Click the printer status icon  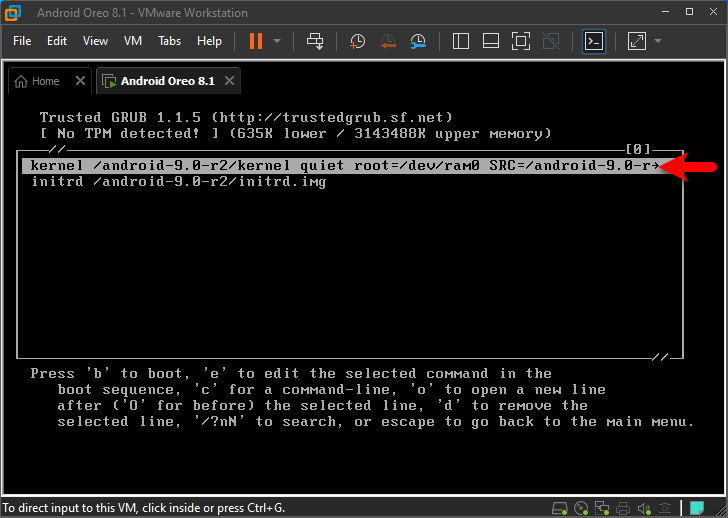coord(623,508)
